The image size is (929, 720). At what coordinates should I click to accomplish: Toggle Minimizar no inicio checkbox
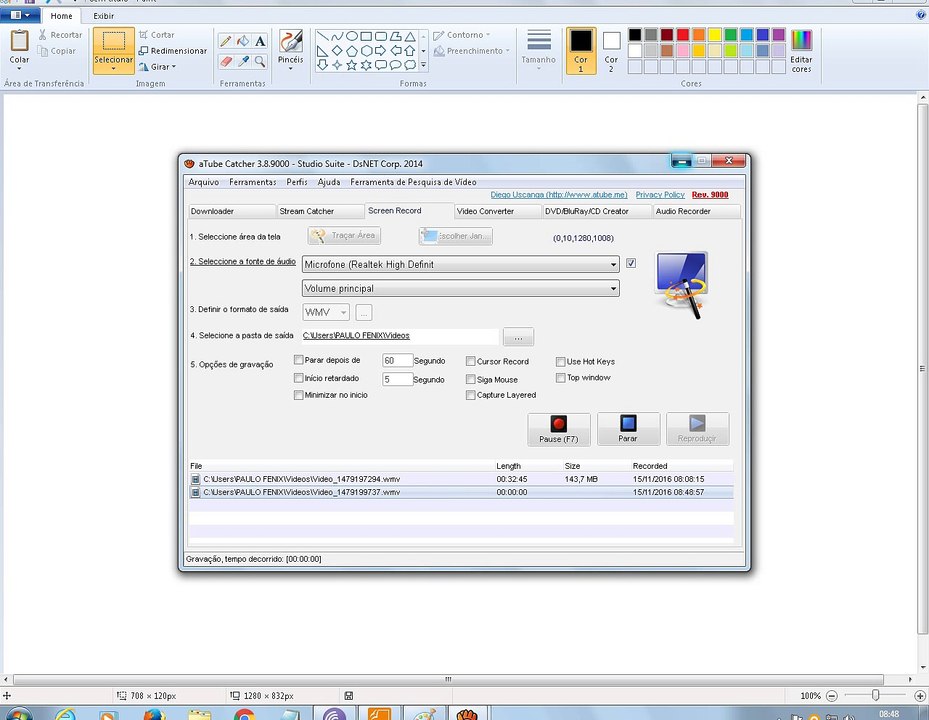pyautogui.click(x=299, y=395)
